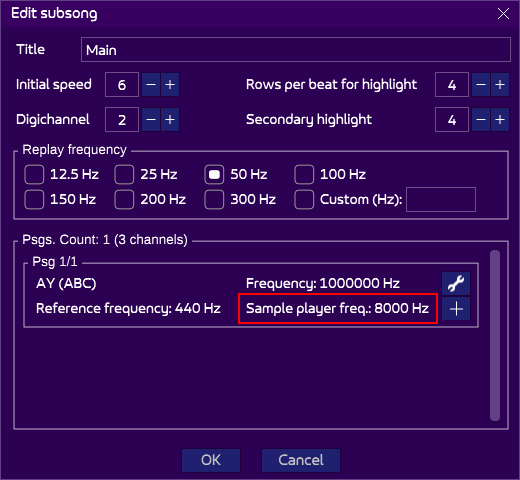Decrease Initial speed with minus button
520x480 pixels.
[151, 85]
